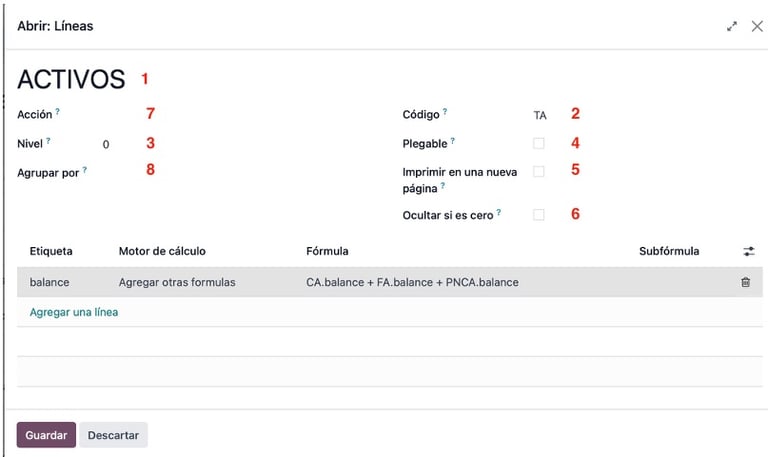The image size is (768, 457).
Task: Expand dialog to full screen
Action: [732, 26]
